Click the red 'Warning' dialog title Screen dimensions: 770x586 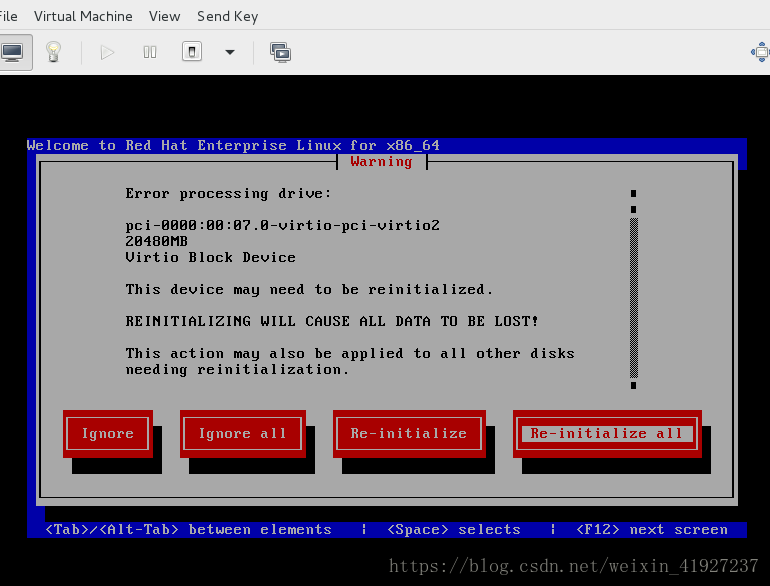pyautogui.click(x=382, y=162)
